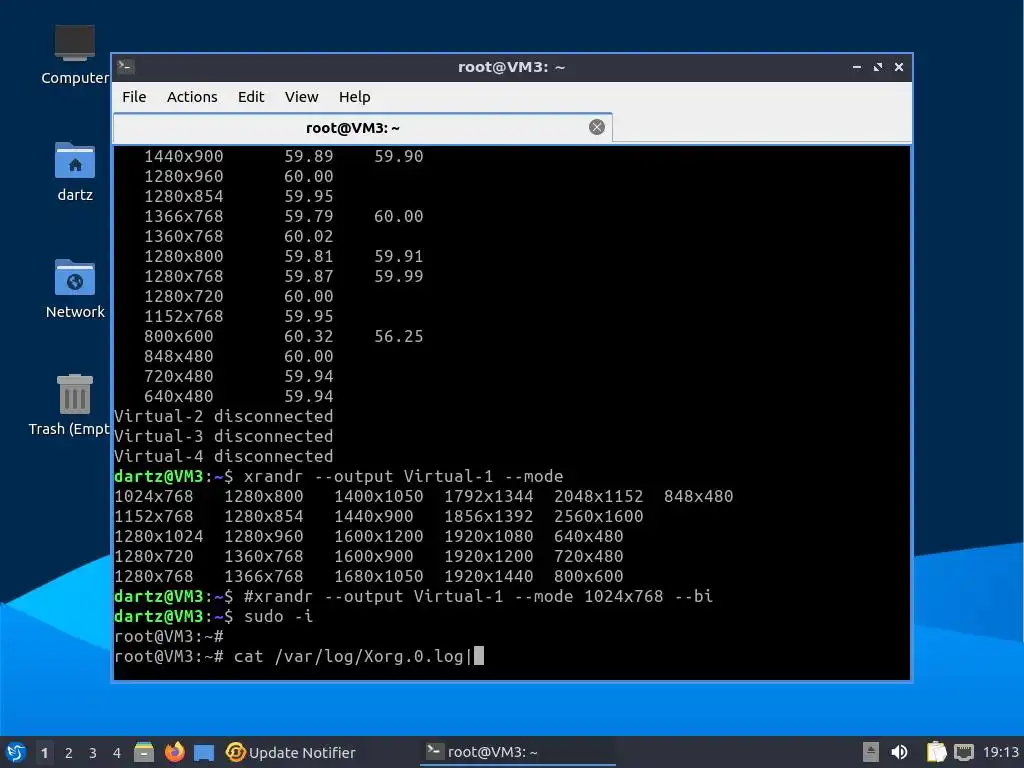Switch to workspace 4
The width and height of the screenshot is (1024, 768).
pos(117,752)
